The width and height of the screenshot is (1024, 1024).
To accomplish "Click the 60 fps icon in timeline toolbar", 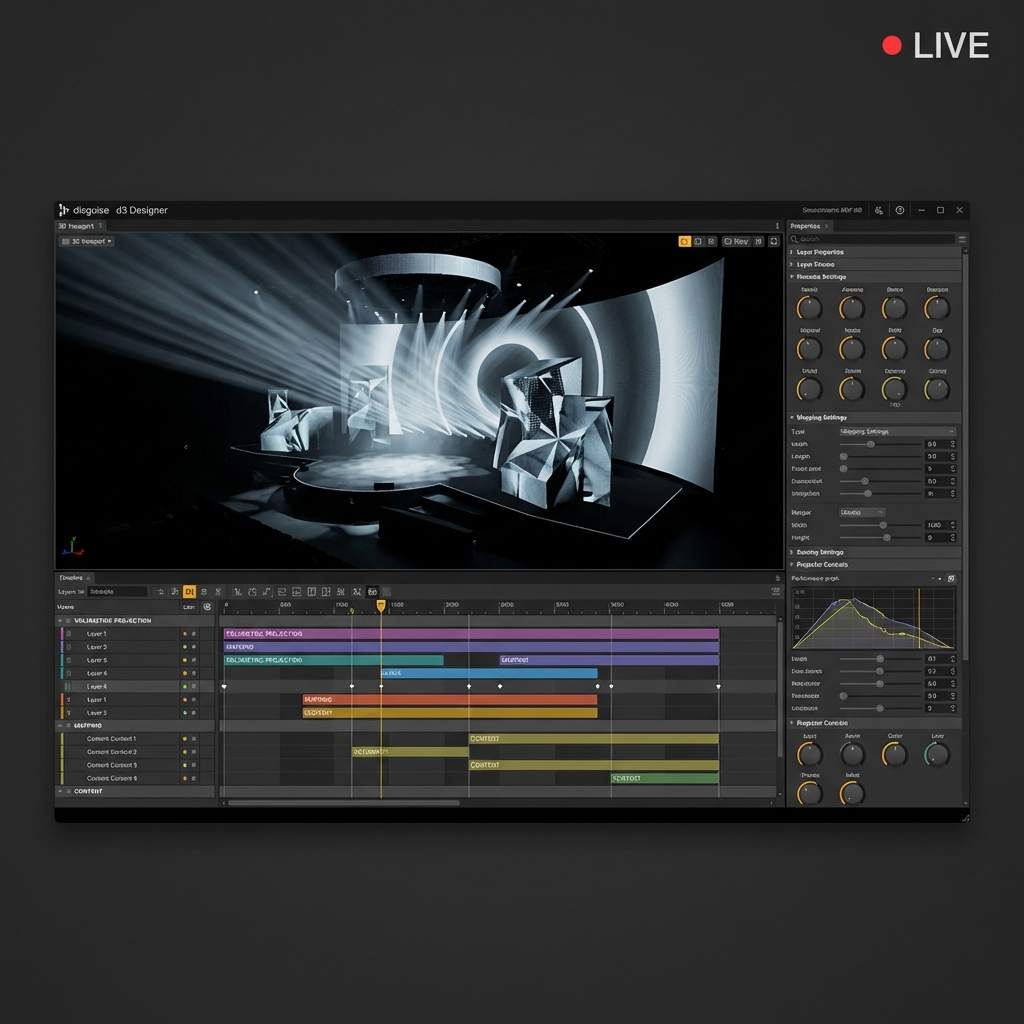I will coord(374,591).
